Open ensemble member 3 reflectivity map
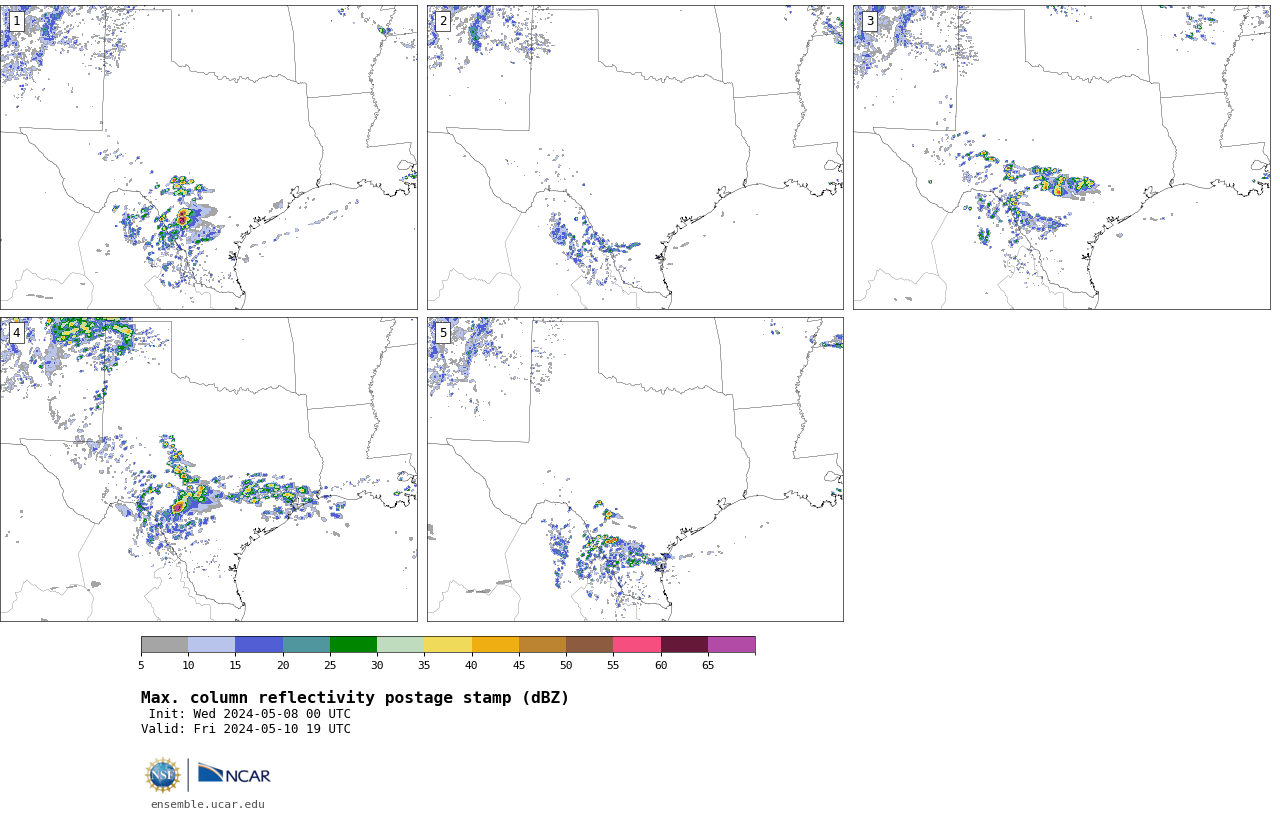Viewport: 1280px width, 815px height. pyautogui.click(x=1061, y=157)
